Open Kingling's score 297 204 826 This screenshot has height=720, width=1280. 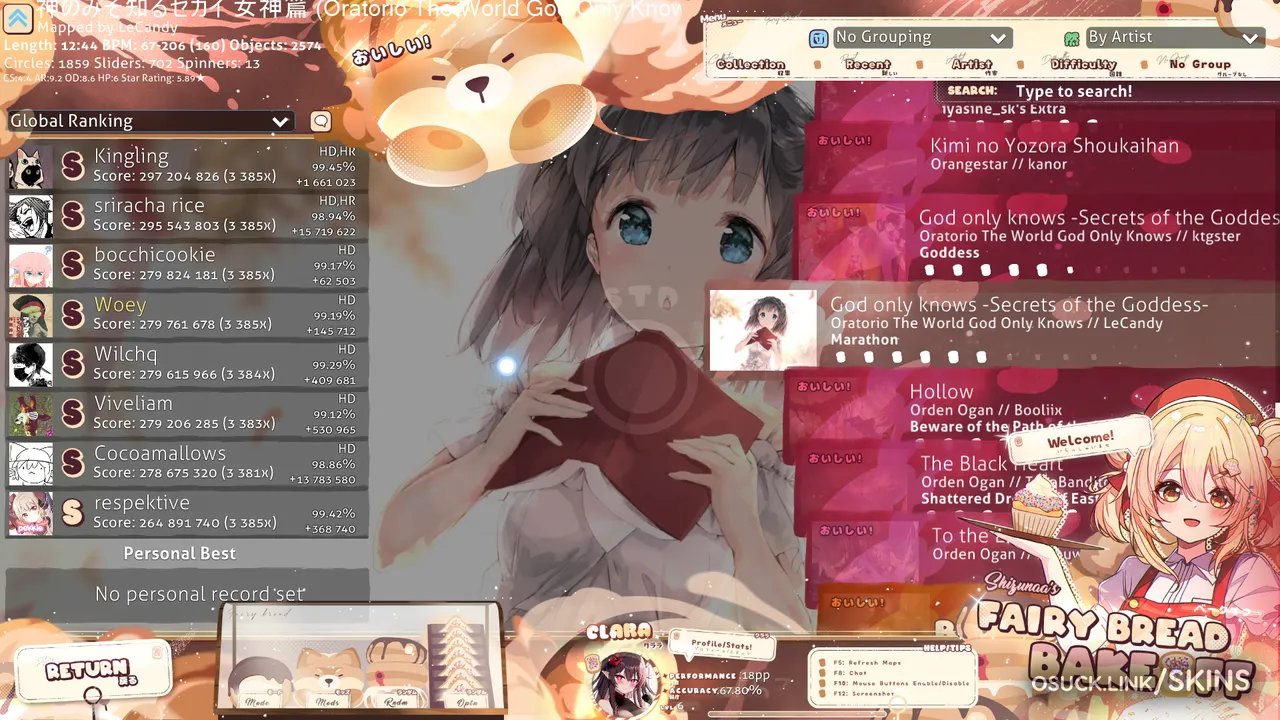(x=186, y=167)
